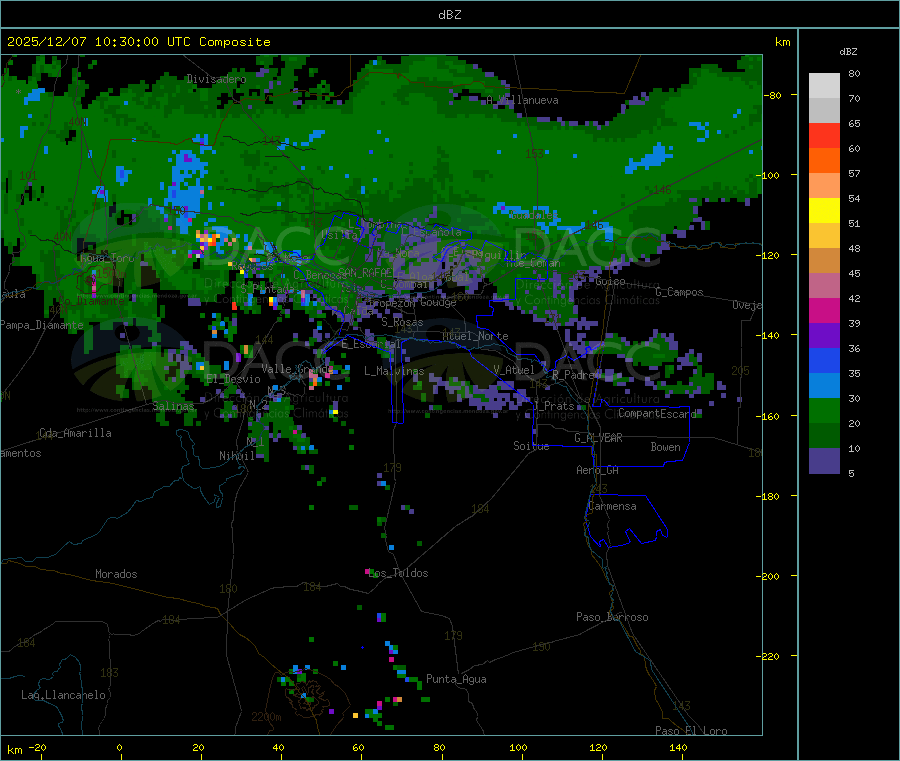The height and width of the screenshot is (761, 900).
Task: Click the A_Villanueva place label
Action: pyautogui.click(x=522, y=100)
